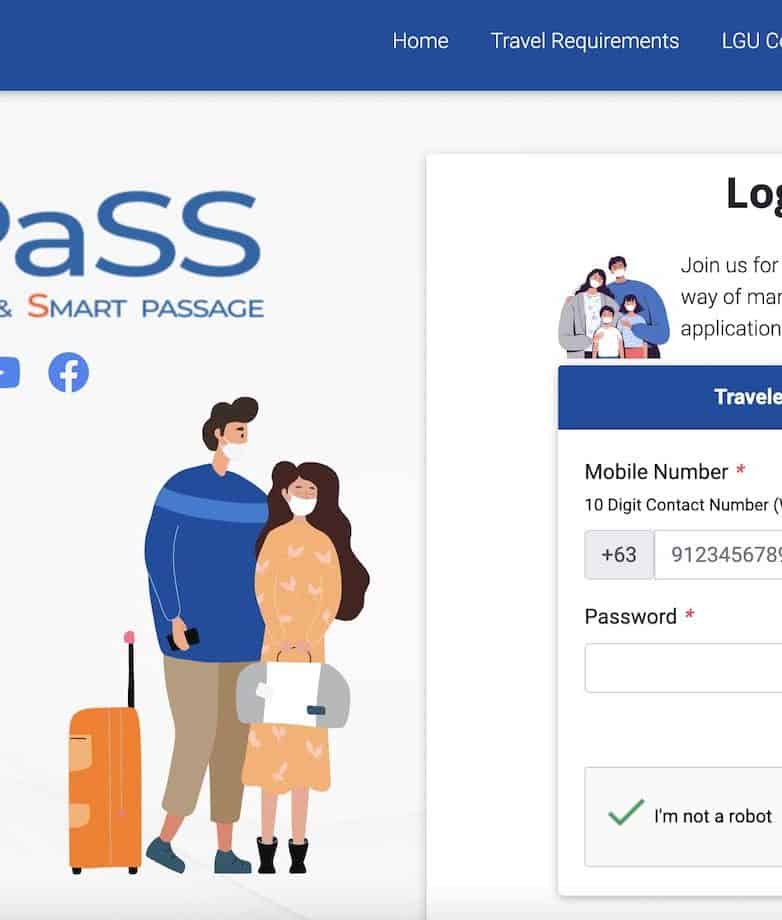Open the Facebook page icon
This screenshot has height=920, width=782.
click(x=69, y=372)
